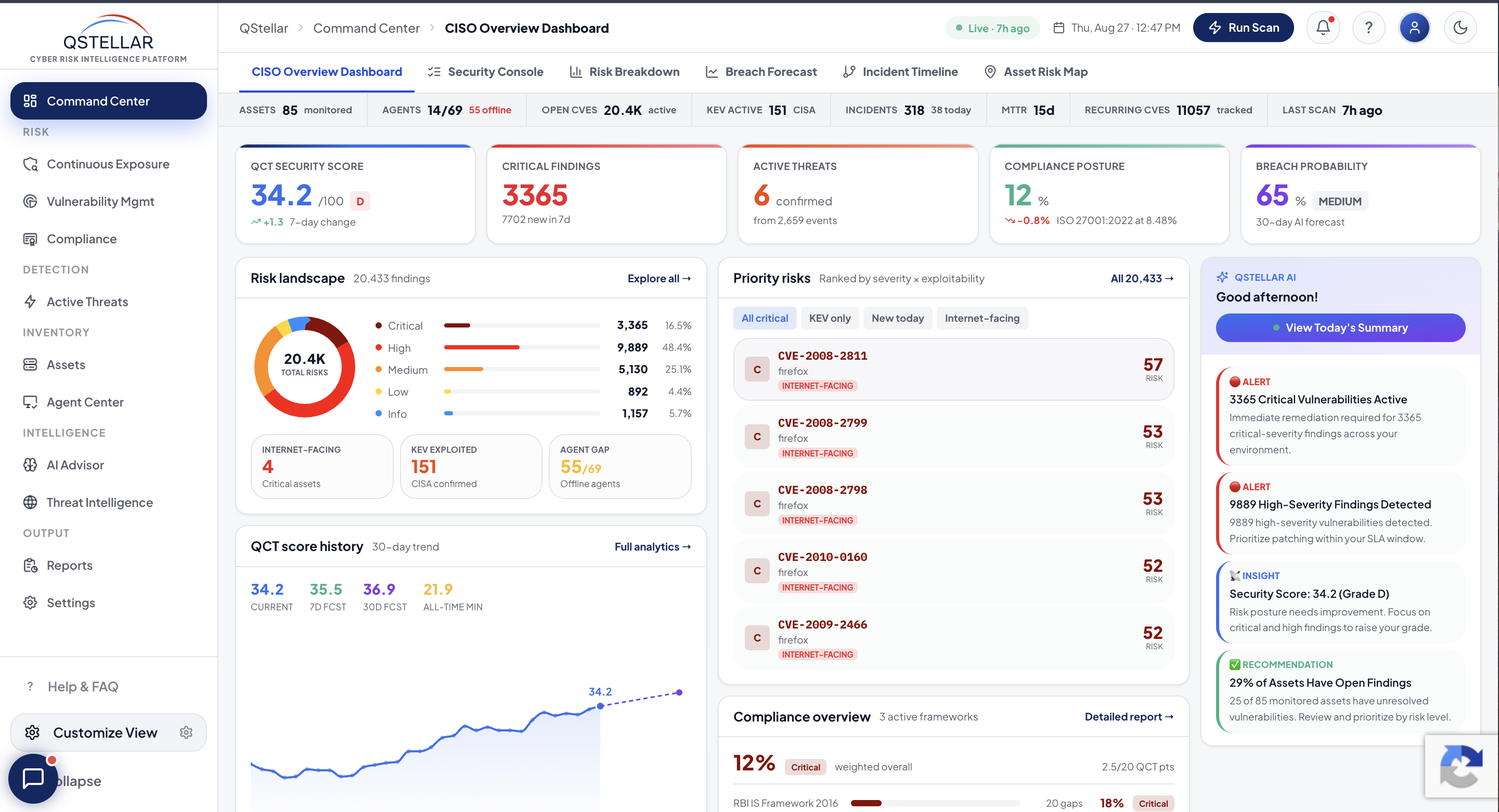The image size is (1499, 812).
Task: Select the CISO Overview Dashboard tab
Action: tap(327, 72)
